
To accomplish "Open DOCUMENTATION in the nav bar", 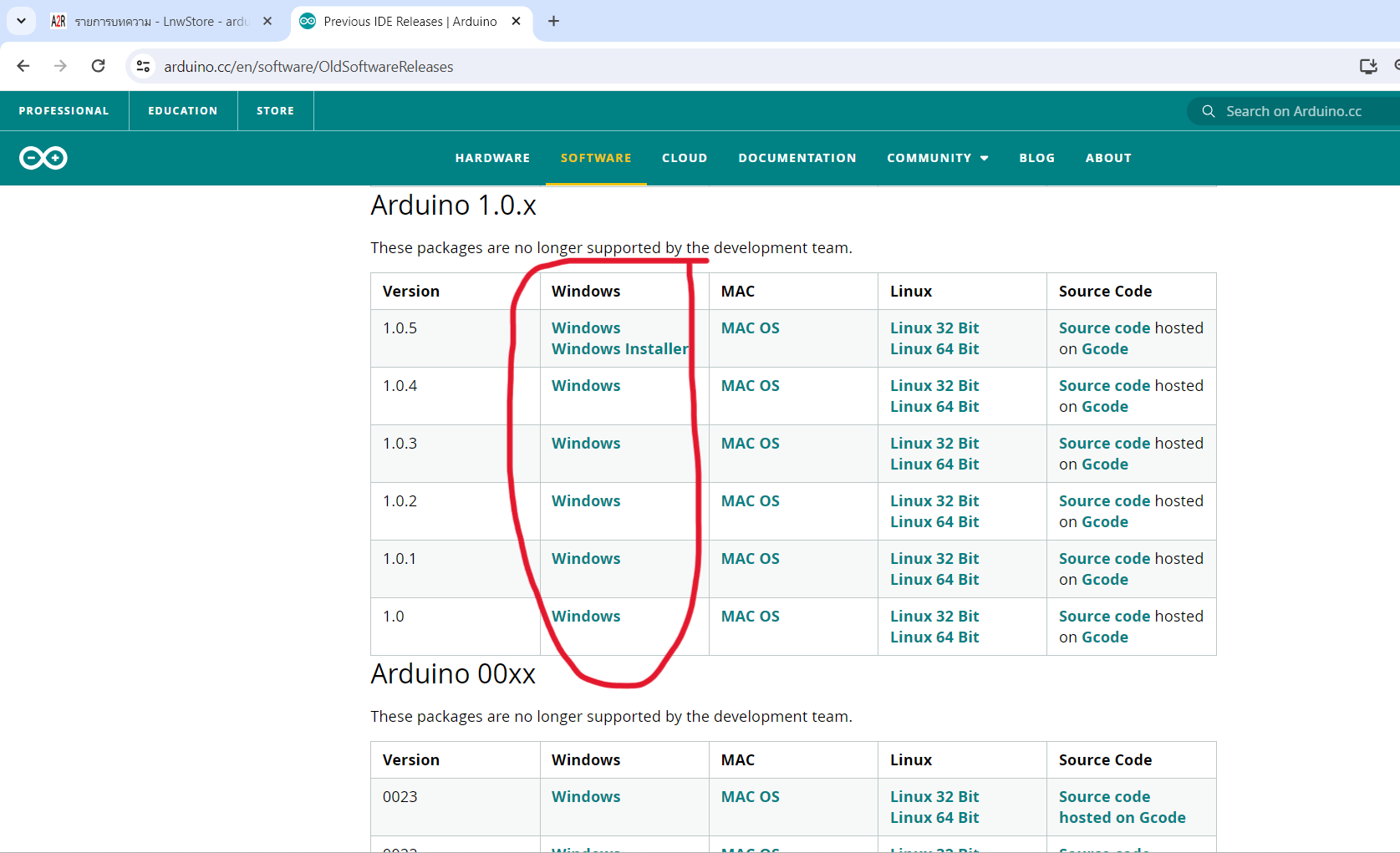I will (797, 158).
